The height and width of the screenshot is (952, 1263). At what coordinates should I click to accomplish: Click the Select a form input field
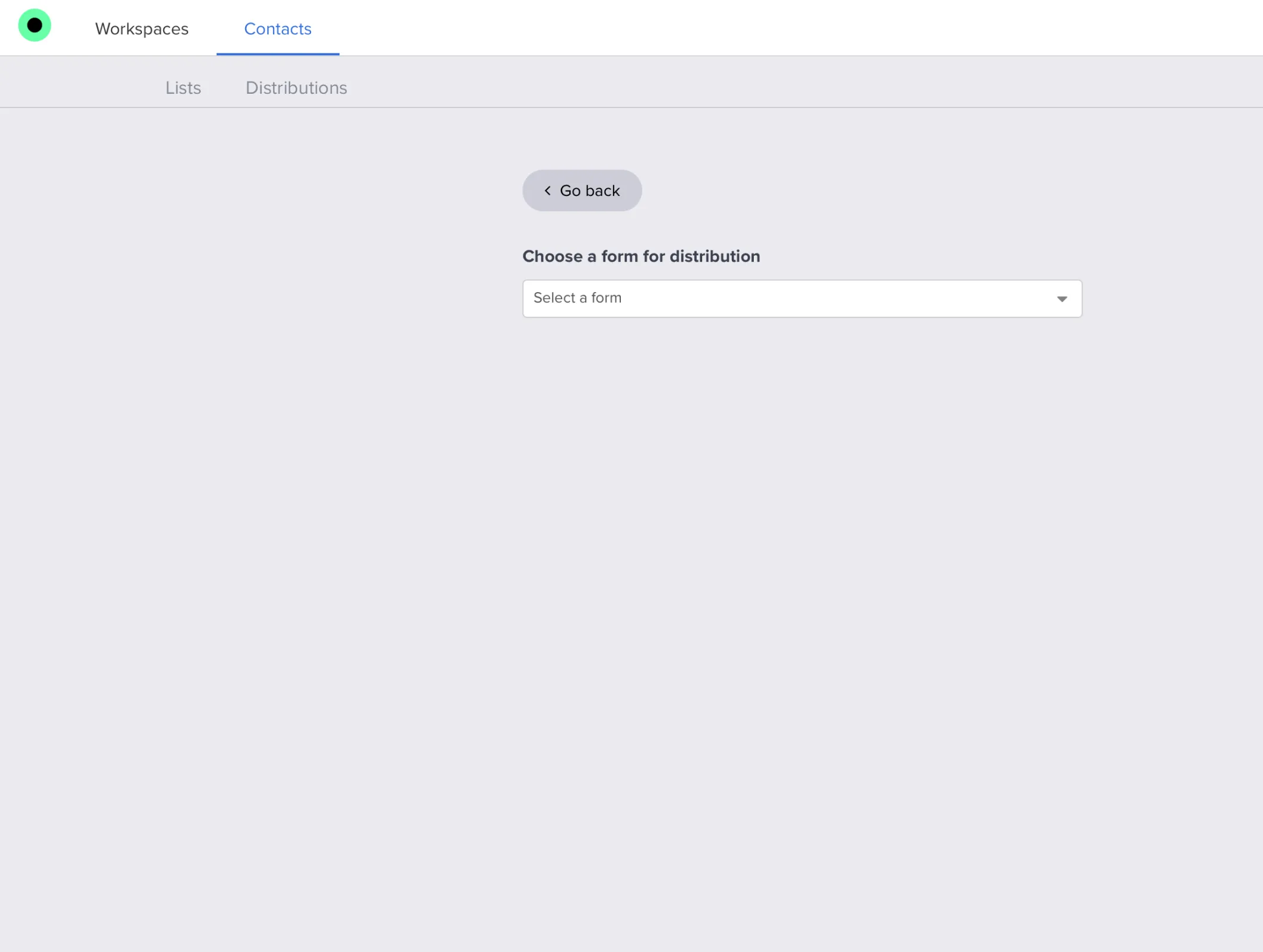(x=801, y=299)
